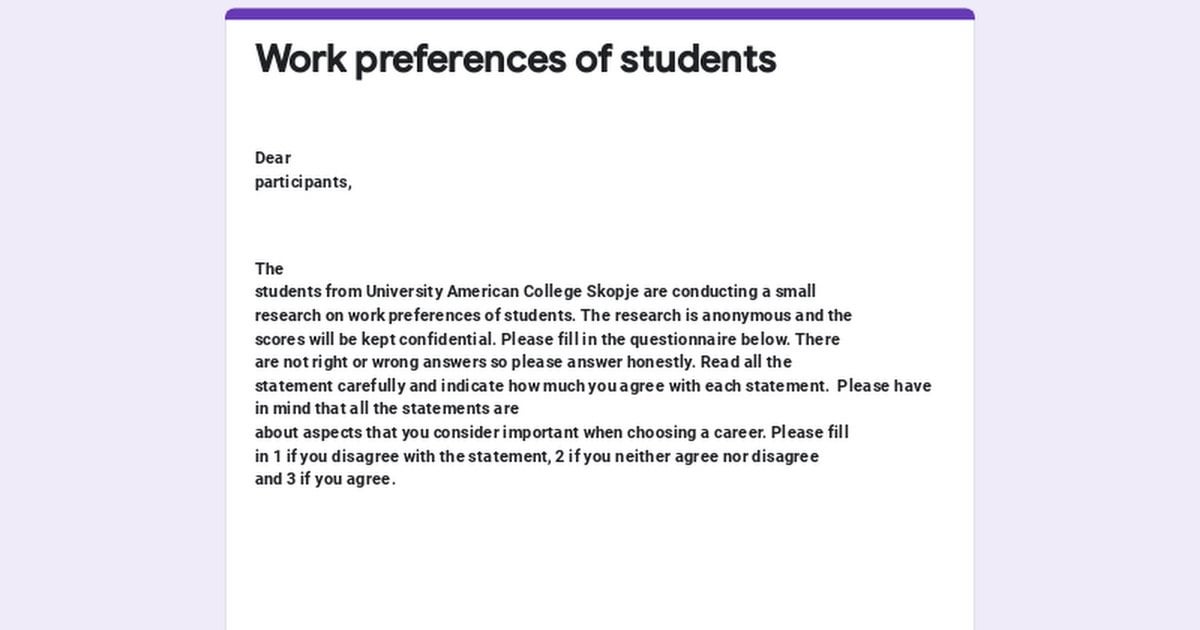Click the standalone word "The" starting the paragraph
Image resolution: width=1200 pixels, height=630 pixels.
(x=269, y=268)
